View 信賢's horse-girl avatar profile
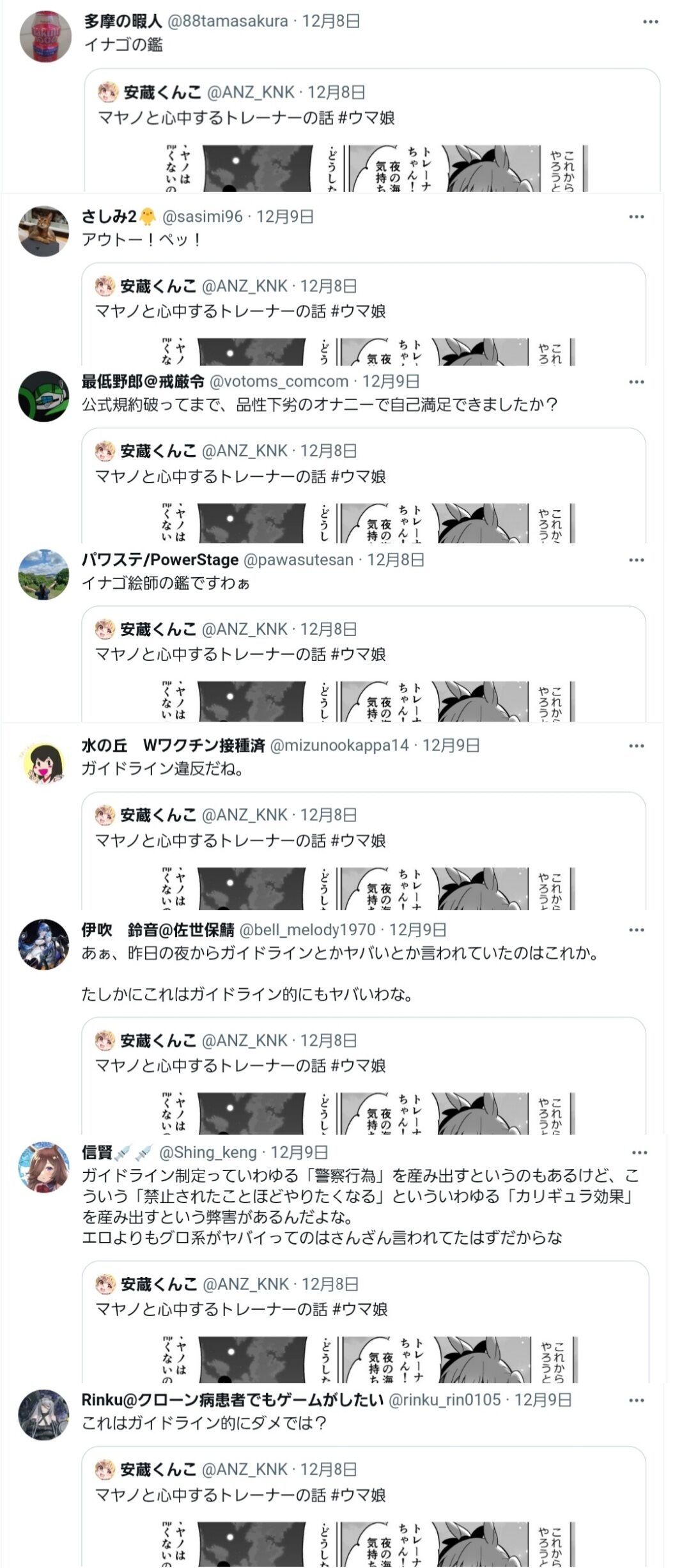 coord(43,1167)
